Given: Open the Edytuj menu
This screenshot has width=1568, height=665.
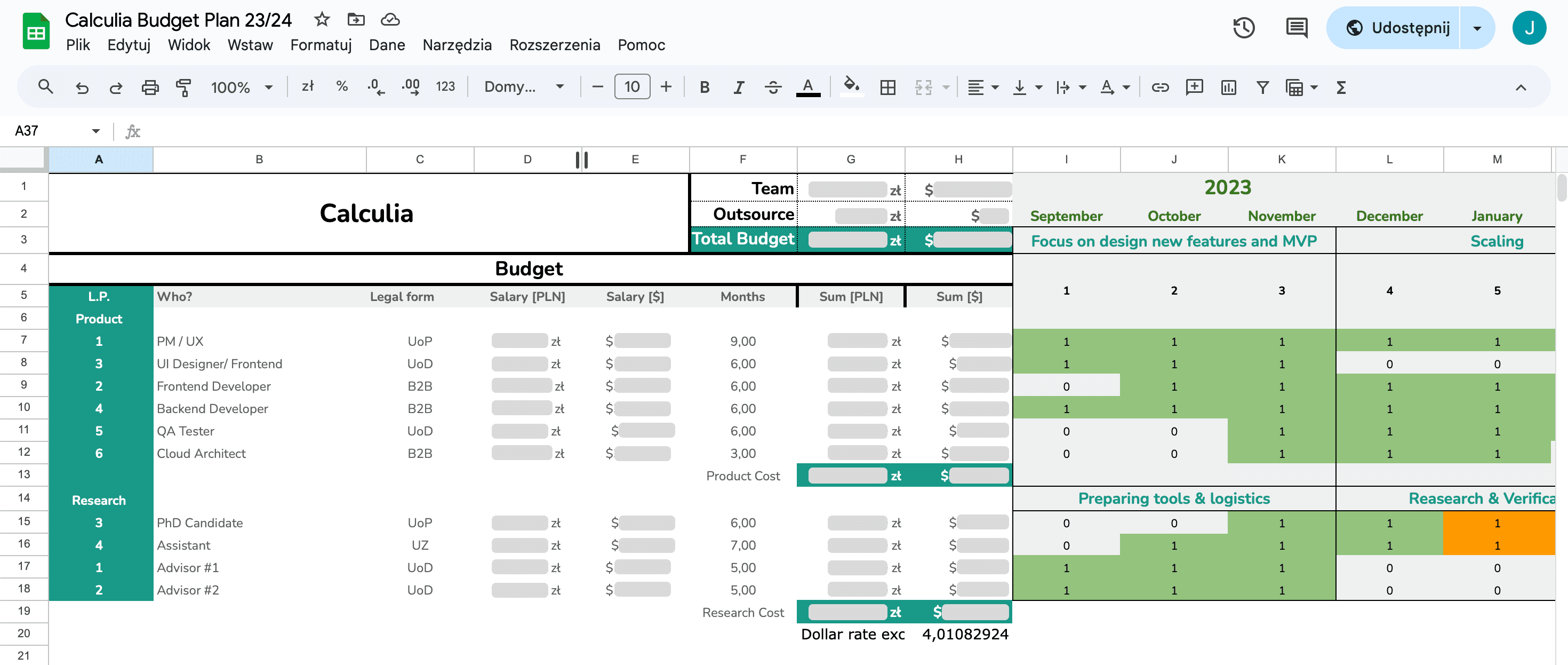Looking at the screenshot, I should pos(129,45).
